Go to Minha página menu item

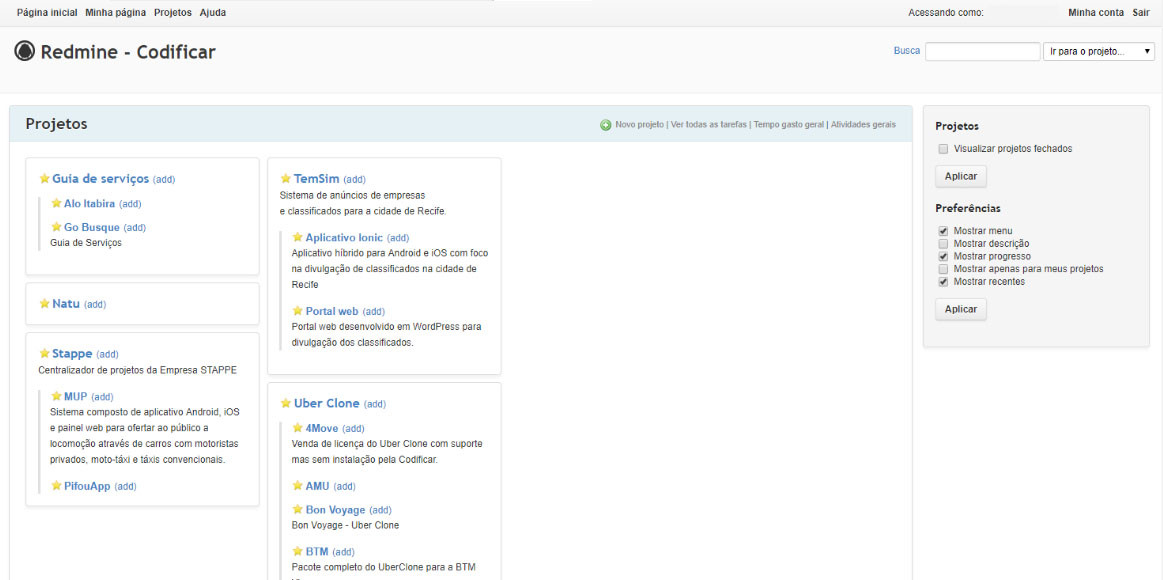[115, 13]
